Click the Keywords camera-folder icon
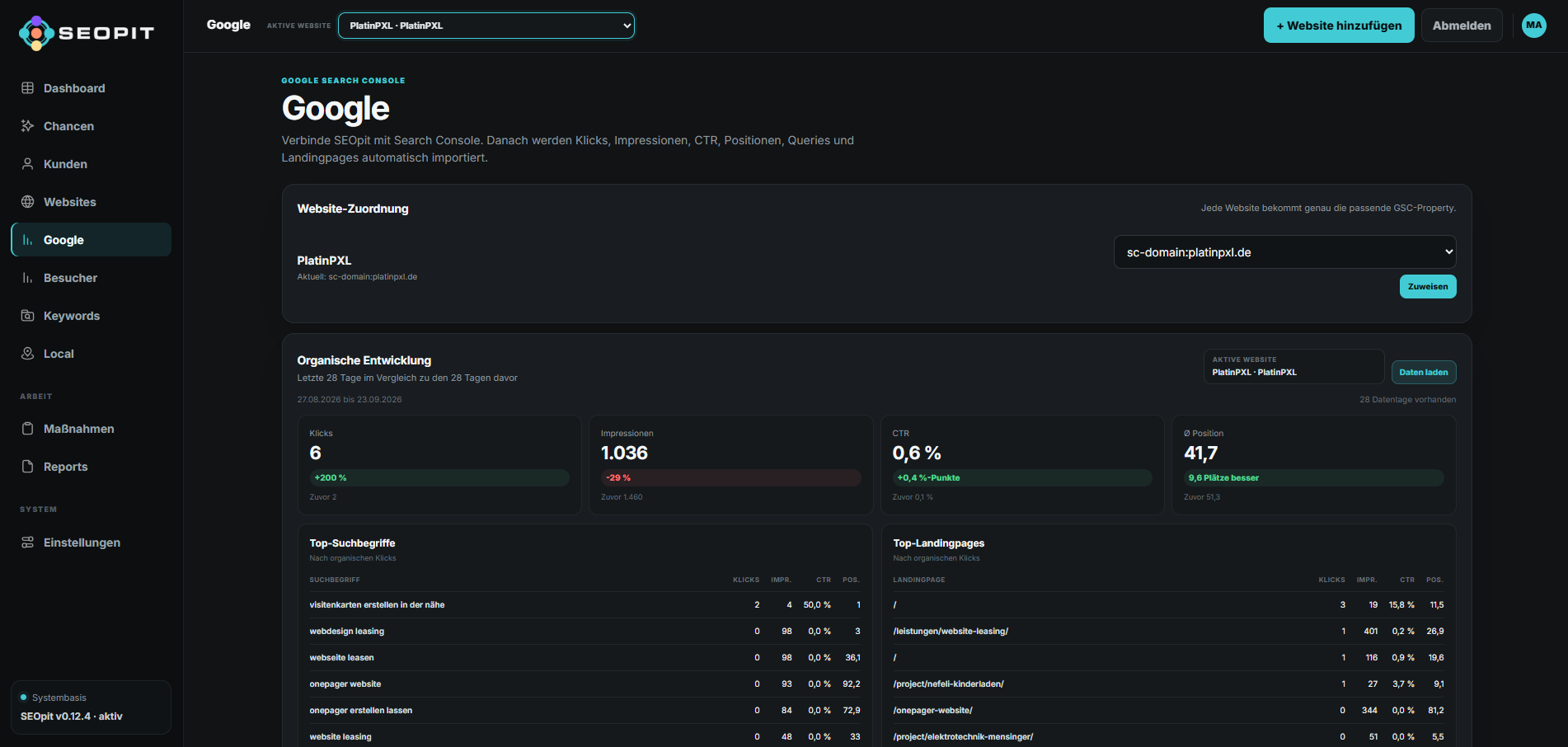1568x747 pixels. [27, 316]
